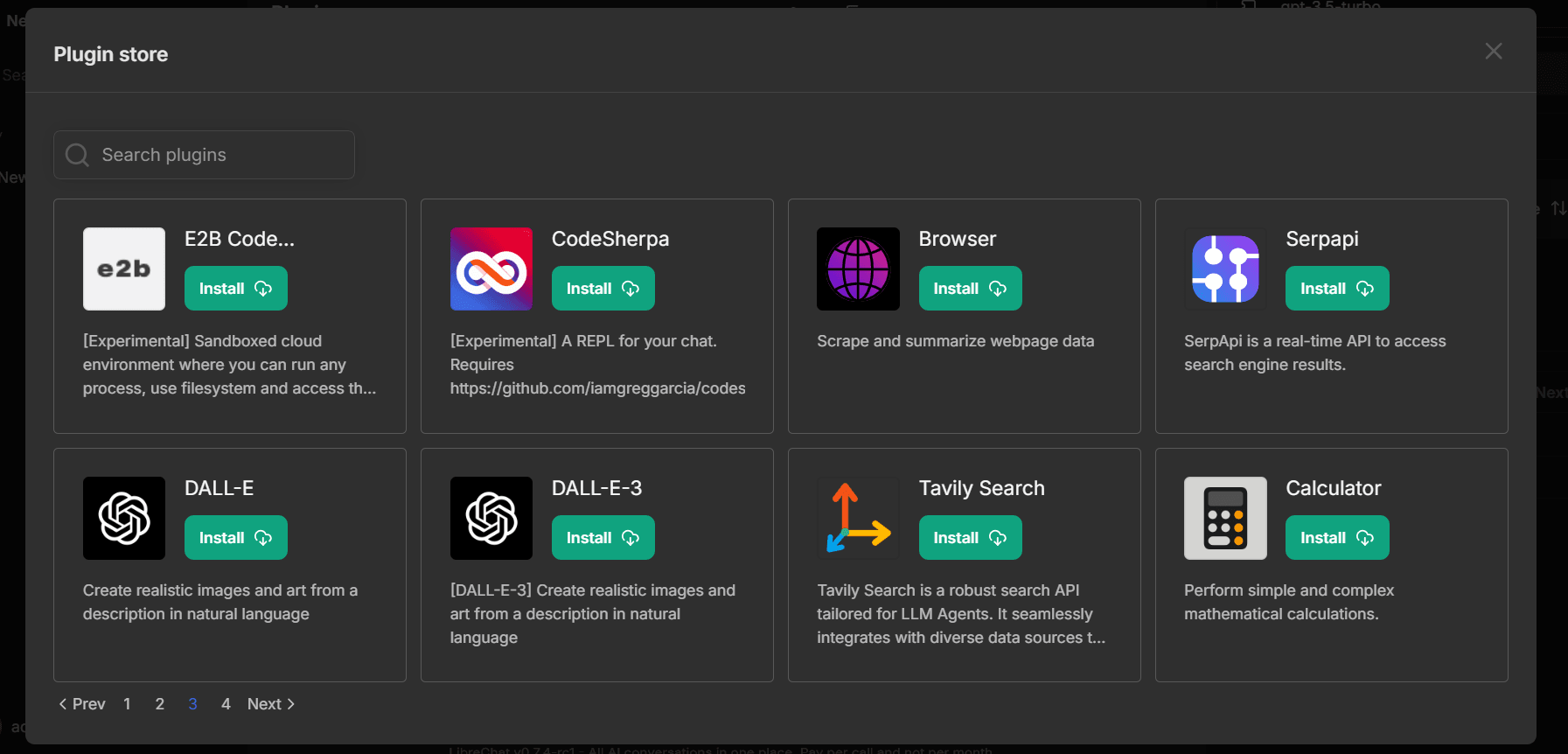Click the Tavily Search arrows icon
Screen dimensions: 1568x754
[858, 518]
